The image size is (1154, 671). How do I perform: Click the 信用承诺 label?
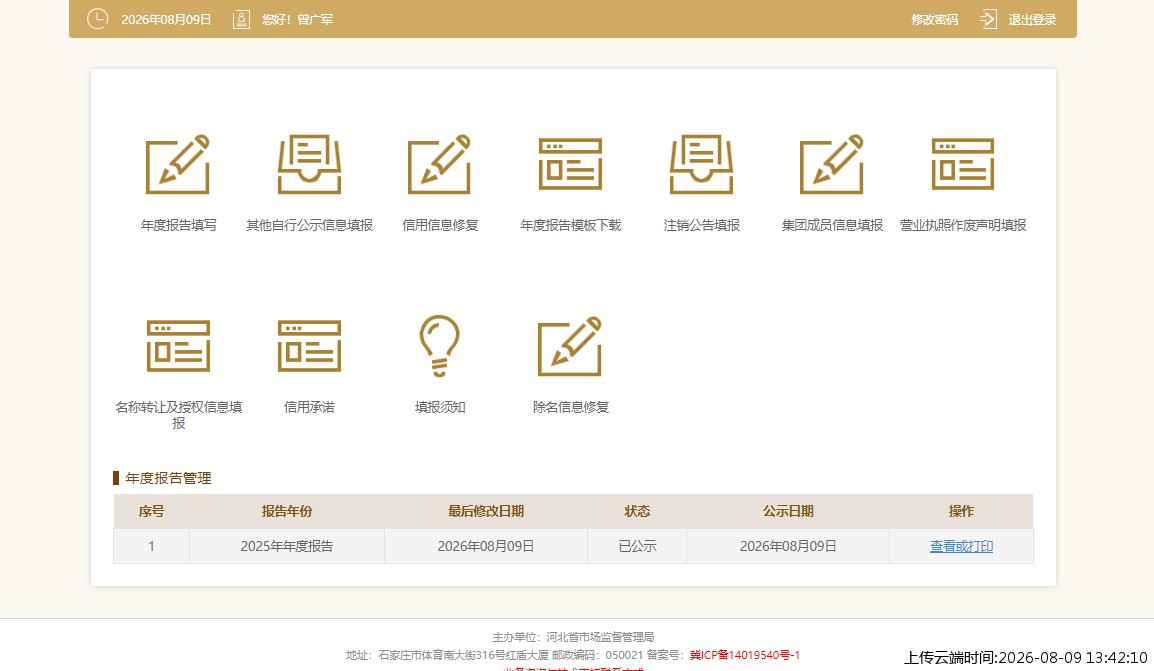click(309, 407)
